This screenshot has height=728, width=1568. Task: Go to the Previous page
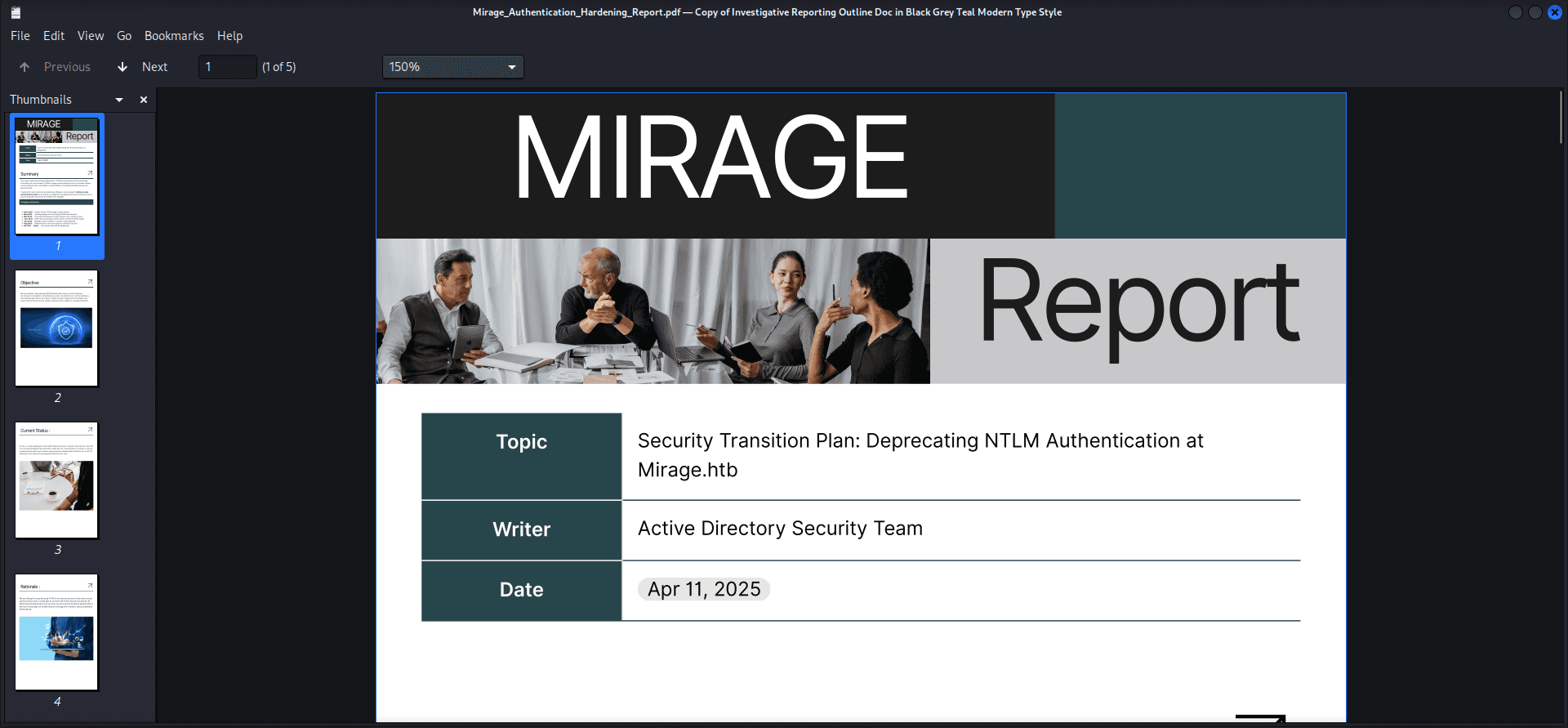[67, 67]
